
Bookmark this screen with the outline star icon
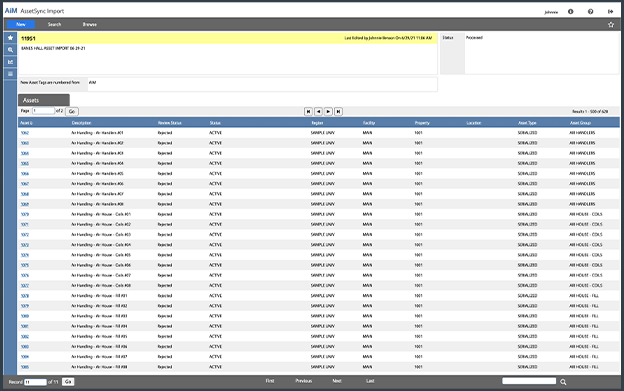611,25
